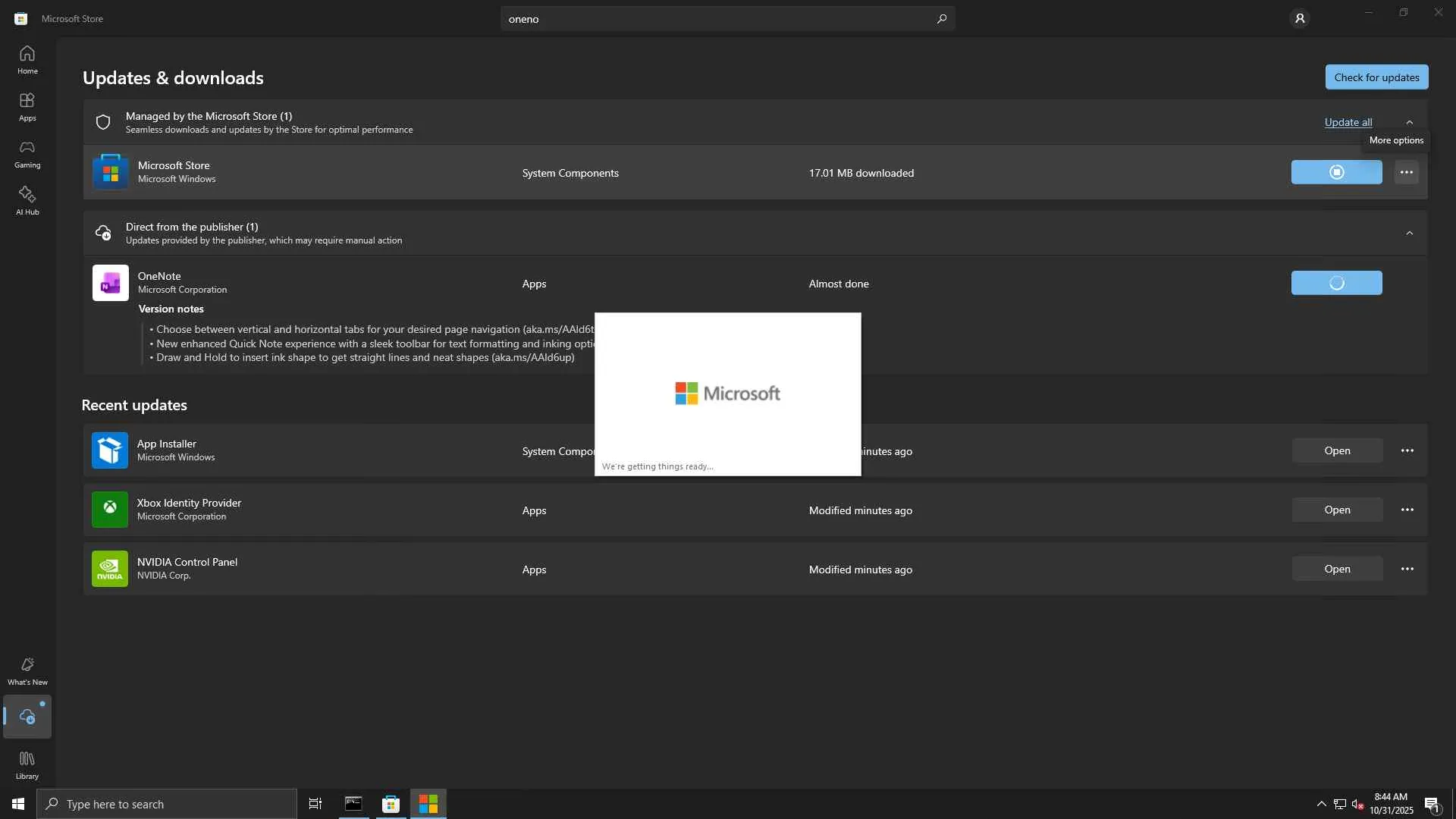Open What's New in sidebar
The height and width of the screenshot is (819, 1456).
click(x=27, y=671)
